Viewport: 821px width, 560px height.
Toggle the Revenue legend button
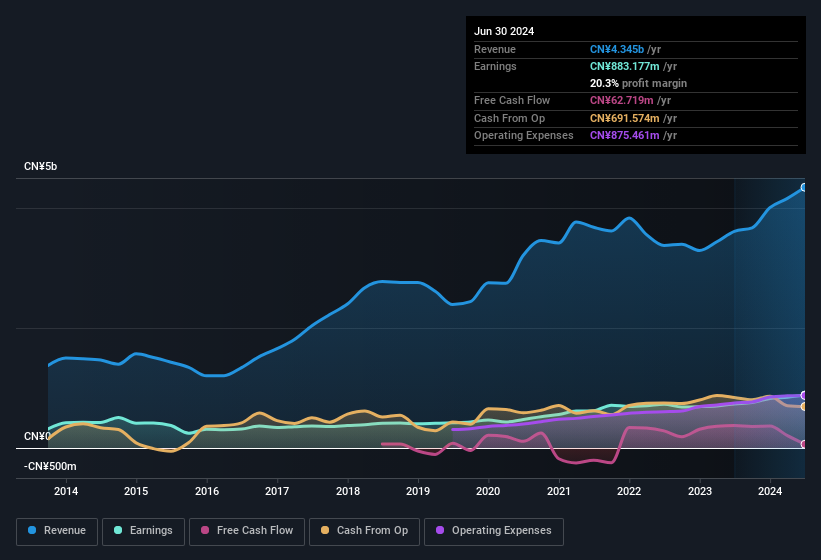pos(57,531)
